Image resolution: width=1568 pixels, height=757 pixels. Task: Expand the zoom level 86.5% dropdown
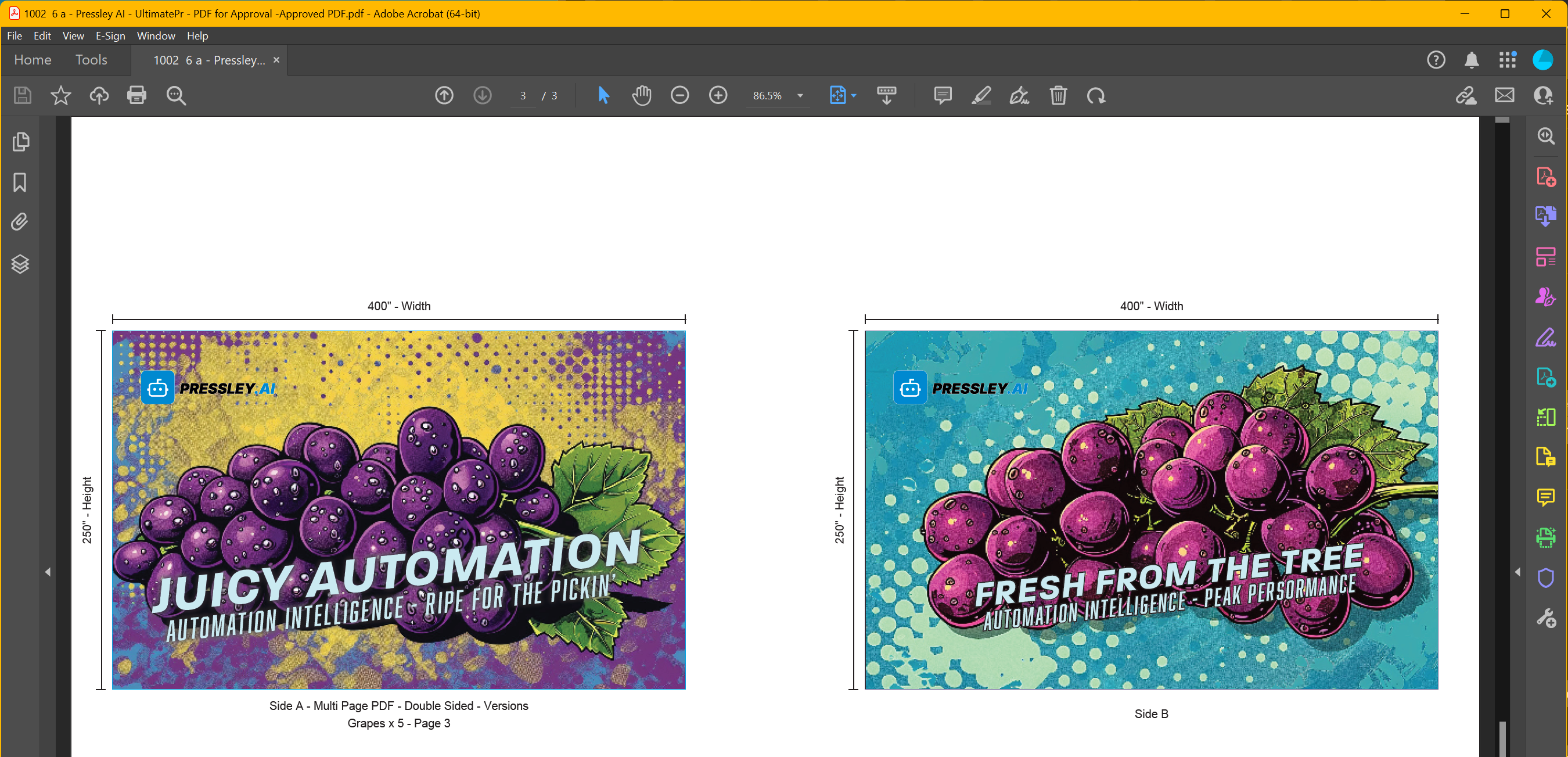800,96
